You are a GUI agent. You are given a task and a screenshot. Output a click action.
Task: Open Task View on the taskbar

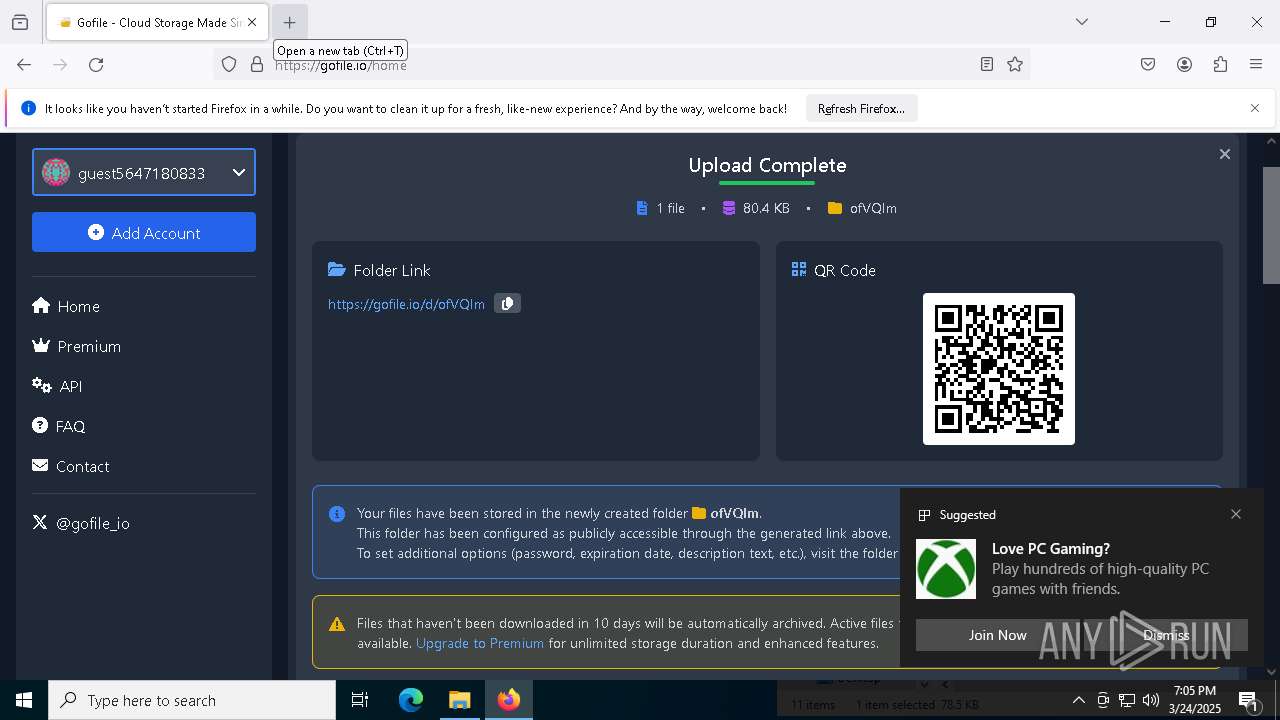tap(360, 700)
